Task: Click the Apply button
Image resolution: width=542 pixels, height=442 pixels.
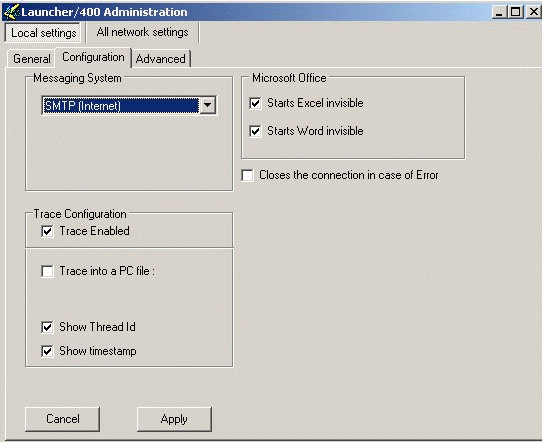Action: [174, 419]
